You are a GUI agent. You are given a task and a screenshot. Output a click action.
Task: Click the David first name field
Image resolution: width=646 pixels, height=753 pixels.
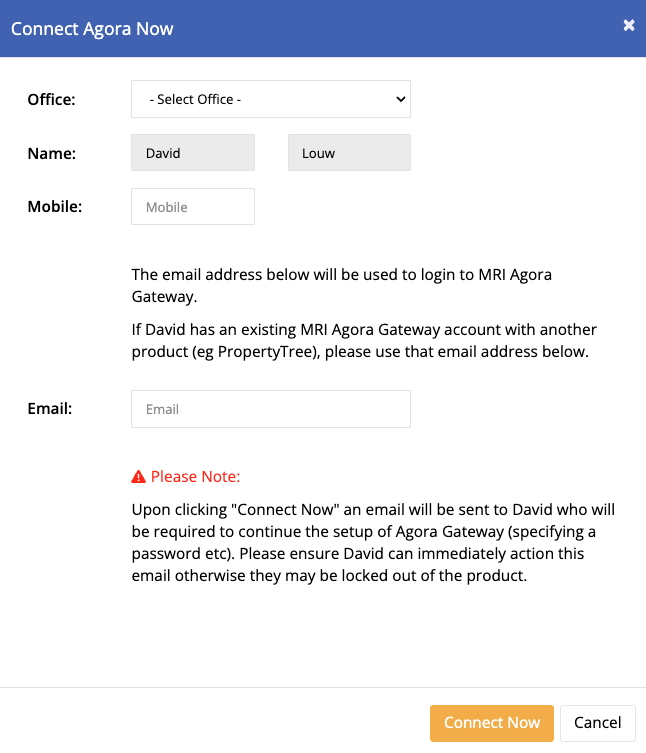[193, 153]
